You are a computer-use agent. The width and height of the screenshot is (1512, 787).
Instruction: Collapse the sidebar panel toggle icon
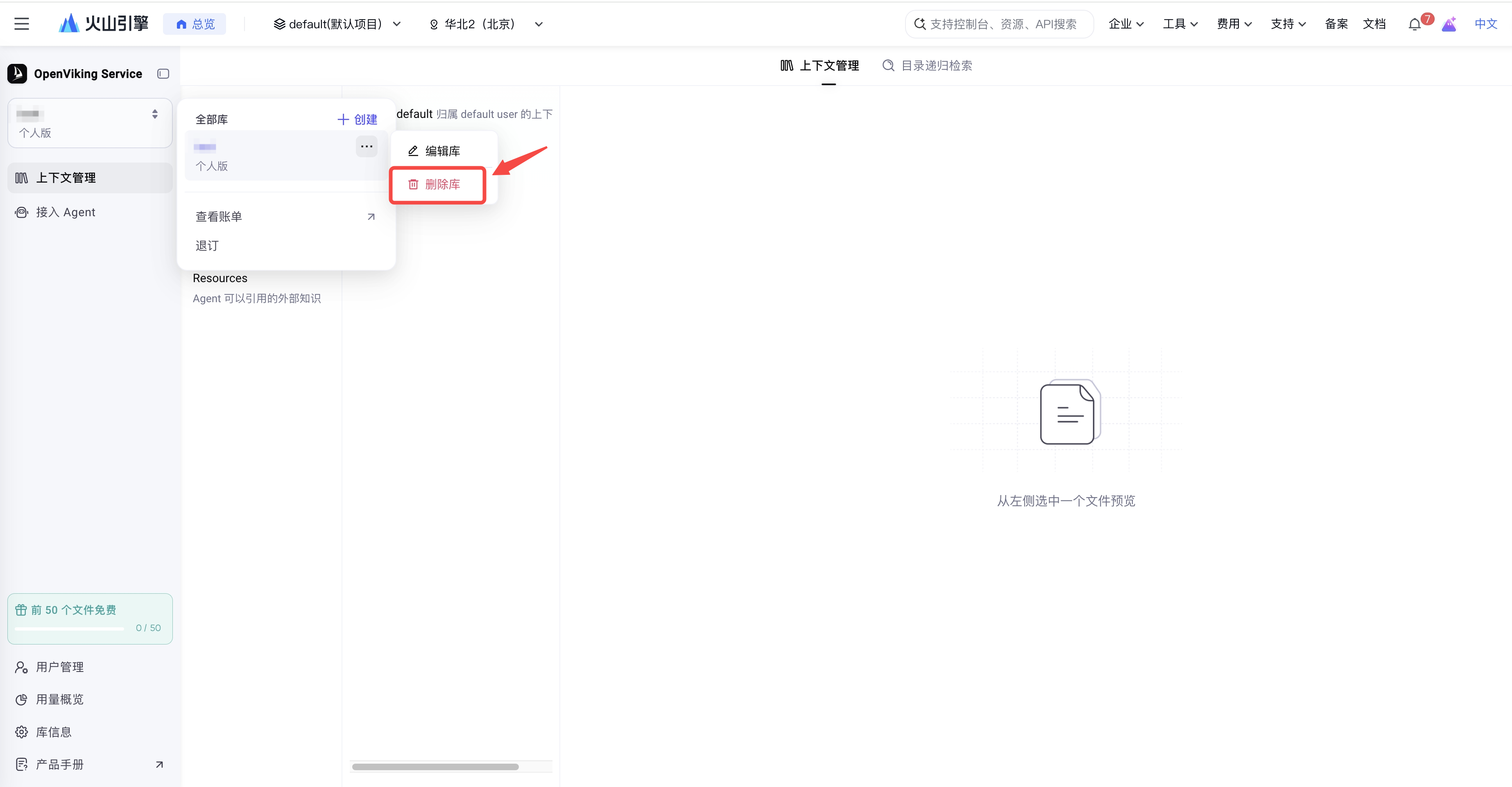(163, 73)
